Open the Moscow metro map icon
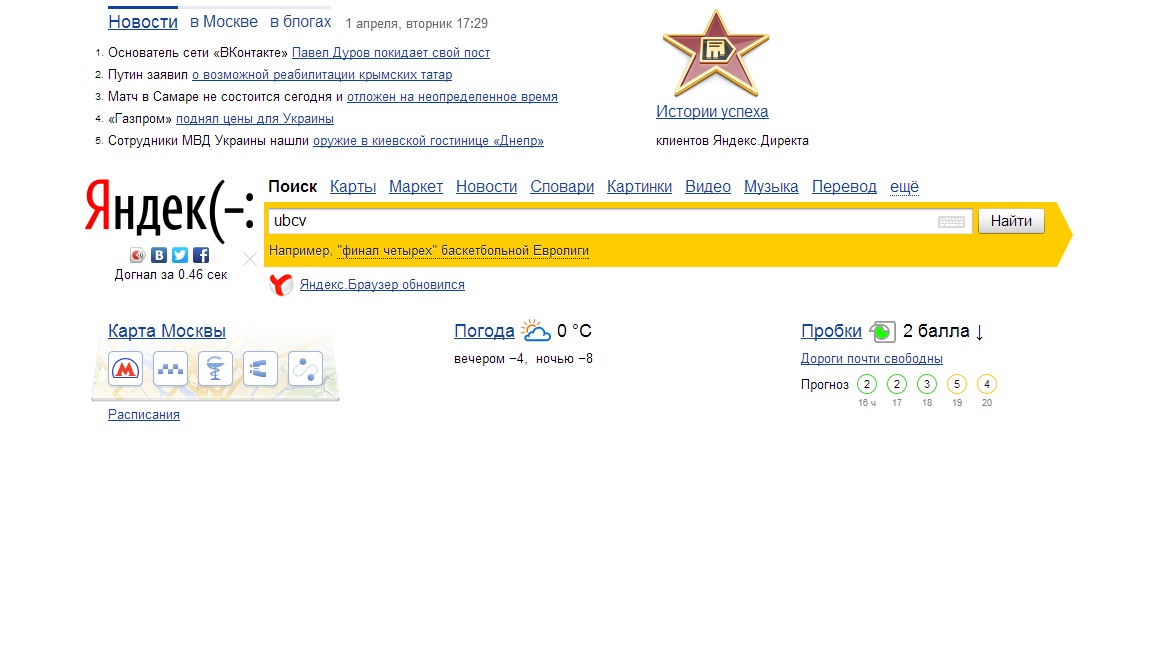The height and width of the screenshot is (648, 1152). point(126,369)
